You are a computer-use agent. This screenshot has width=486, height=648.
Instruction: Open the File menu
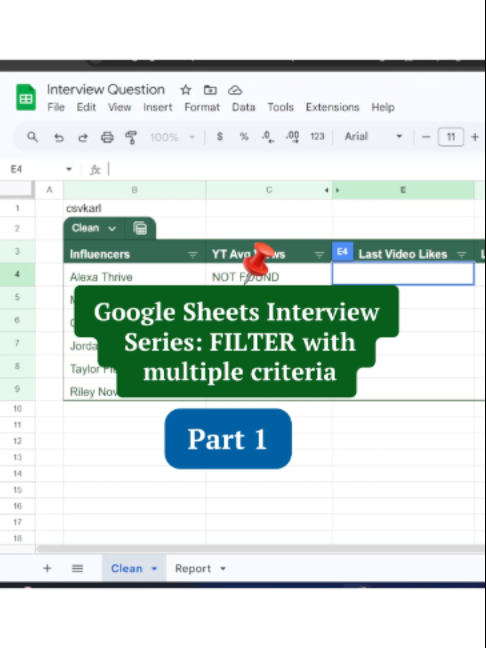56,107
